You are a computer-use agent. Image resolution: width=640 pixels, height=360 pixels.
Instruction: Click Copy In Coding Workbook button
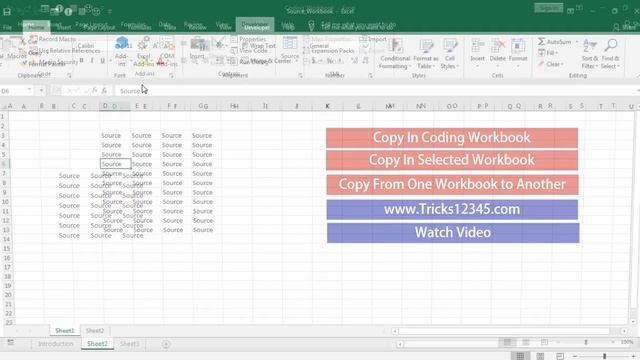tap(452, 138)
